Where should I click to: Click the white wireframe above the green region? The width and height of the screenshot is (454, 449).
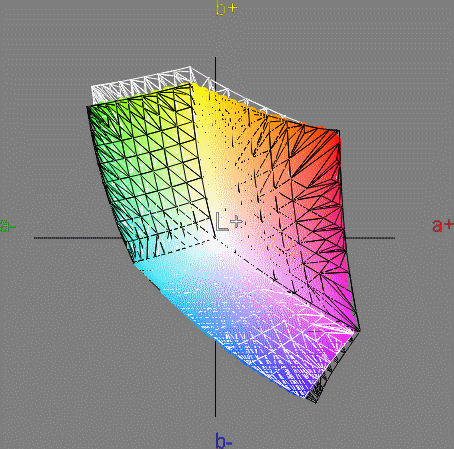[140, 83]
